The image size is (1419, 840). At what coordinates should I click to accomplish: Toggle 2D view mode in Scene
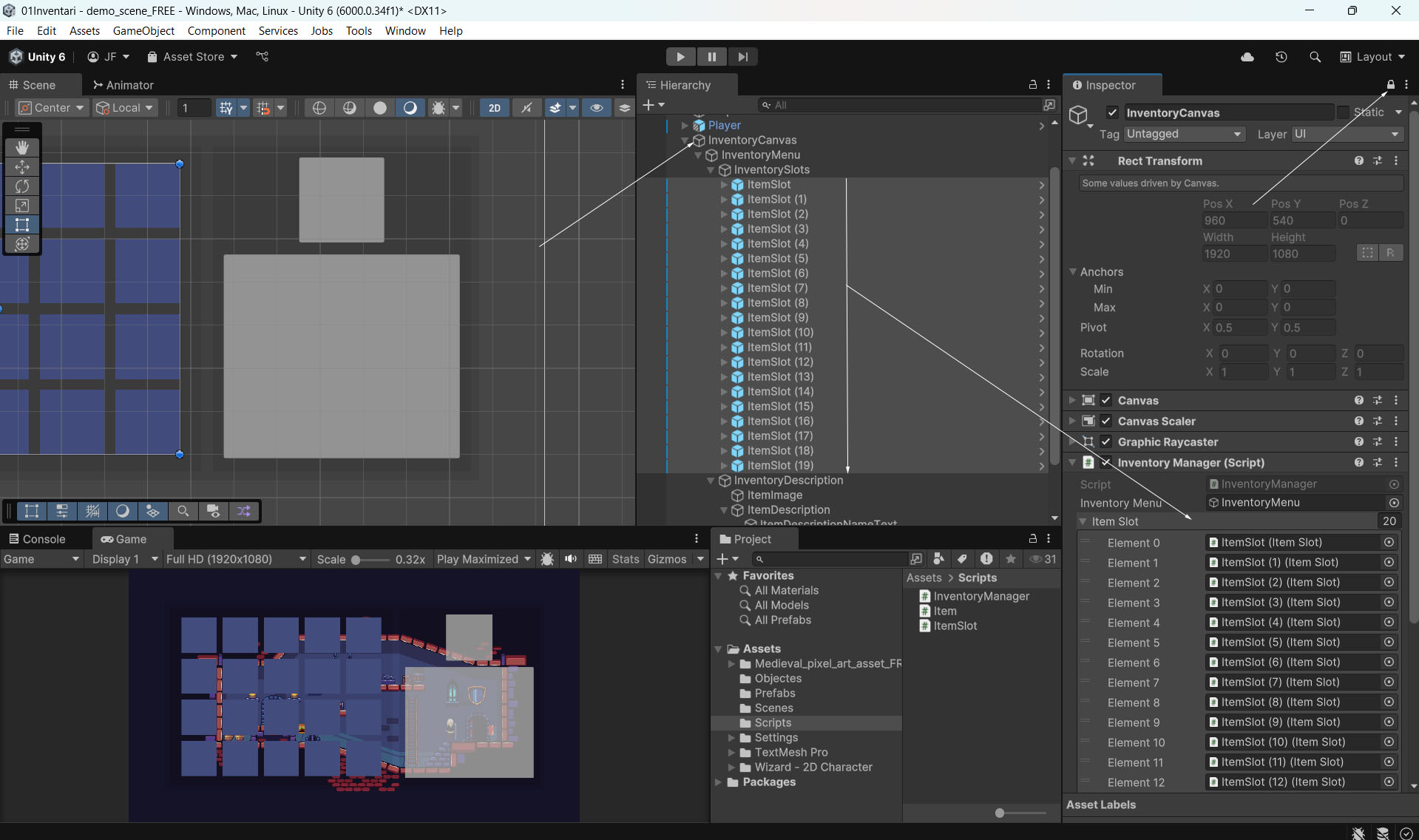click(494, 108)
